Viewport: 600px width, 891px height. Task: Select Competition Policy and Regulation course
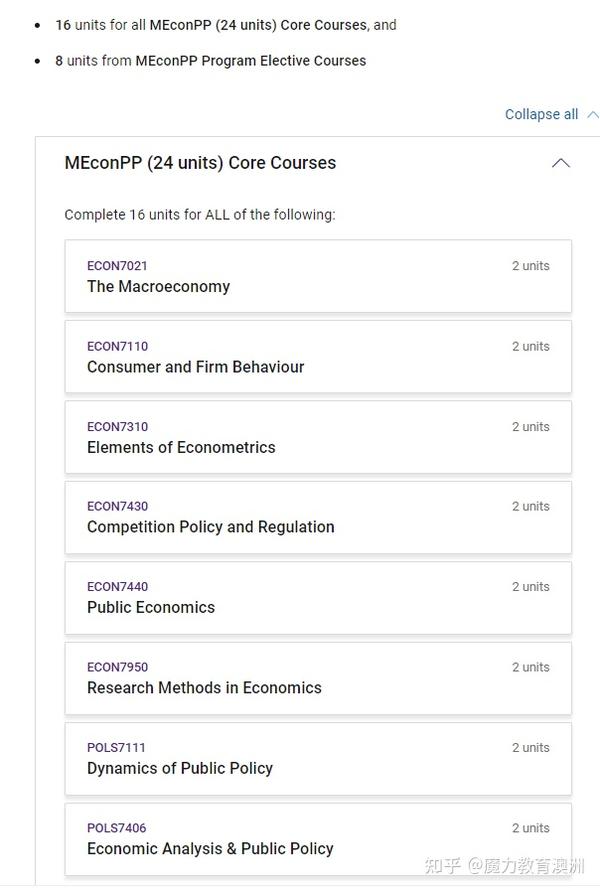[x=211, y=527]
